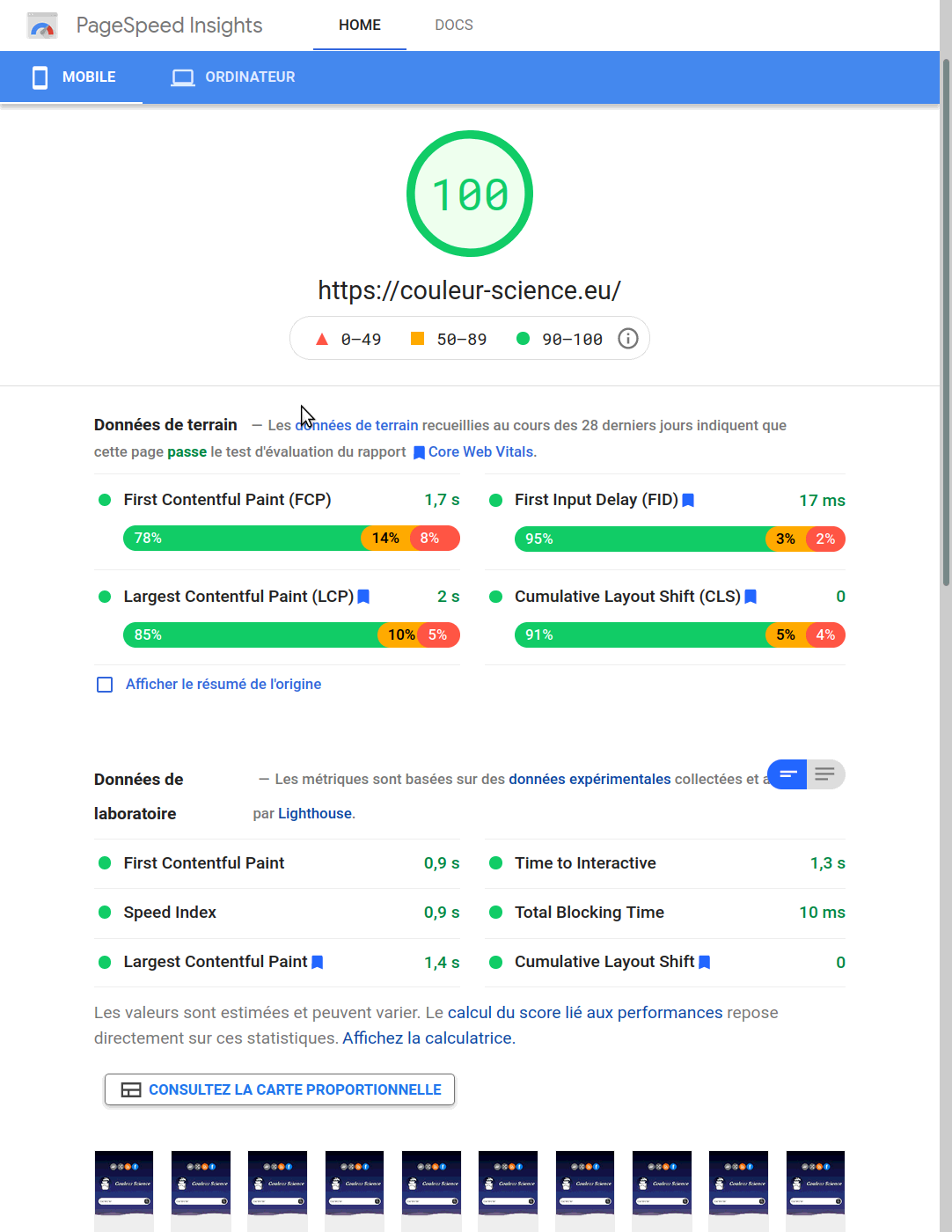This screenshot has width=952, height=1232.
Task: Click the Core Web Vitals bookmark icon
Action: [419, 452]
